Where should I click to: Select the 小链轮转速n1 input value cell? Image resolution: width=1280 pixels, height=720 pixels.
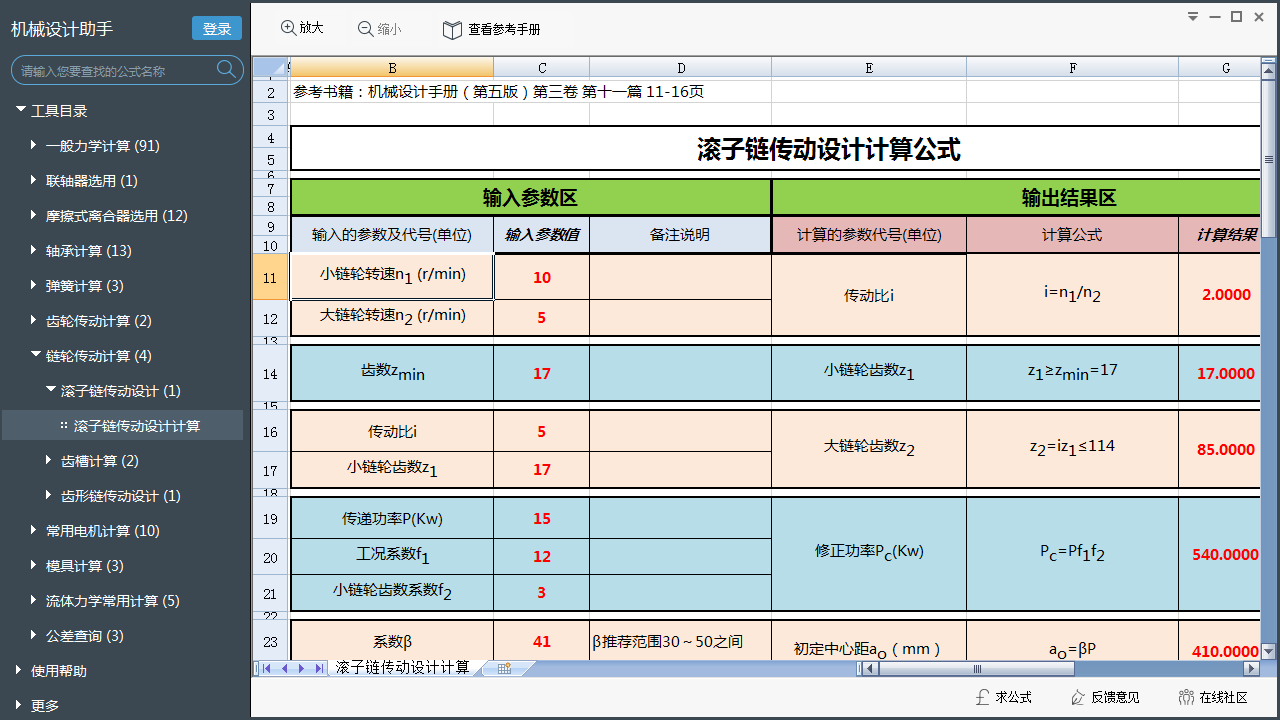[x=541, y=277]
